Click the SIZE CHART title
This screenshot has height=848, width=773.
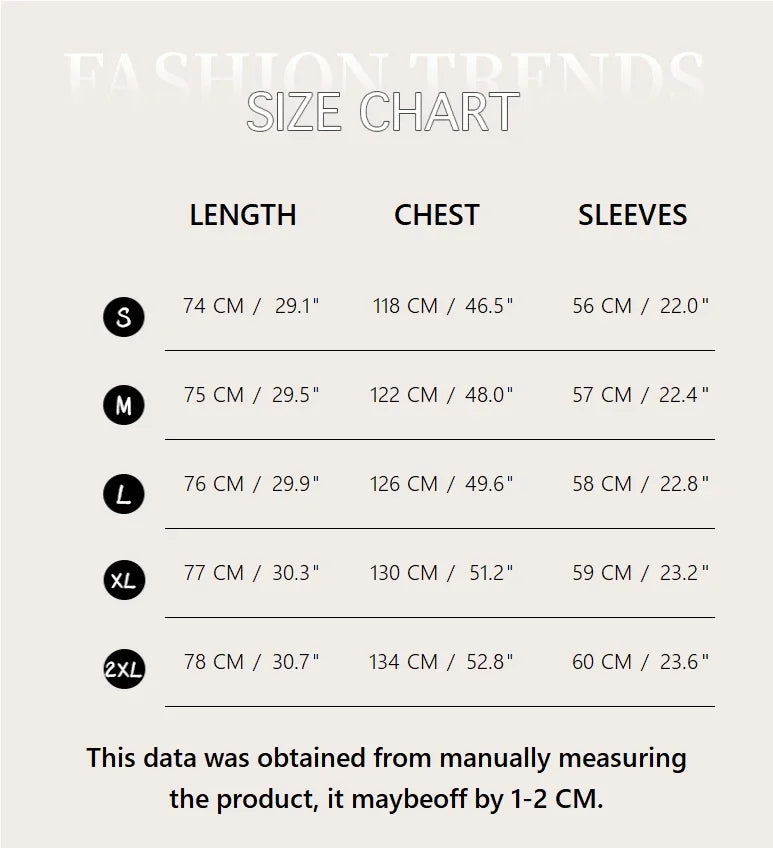(383, 112)
